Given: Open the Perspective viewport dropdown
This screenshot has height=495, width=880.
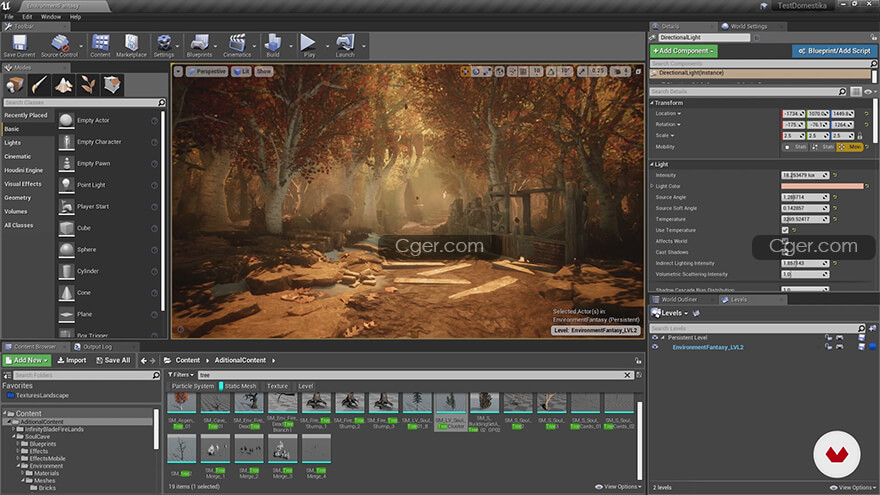Looking at the screenshot, I should click(207, 71).
